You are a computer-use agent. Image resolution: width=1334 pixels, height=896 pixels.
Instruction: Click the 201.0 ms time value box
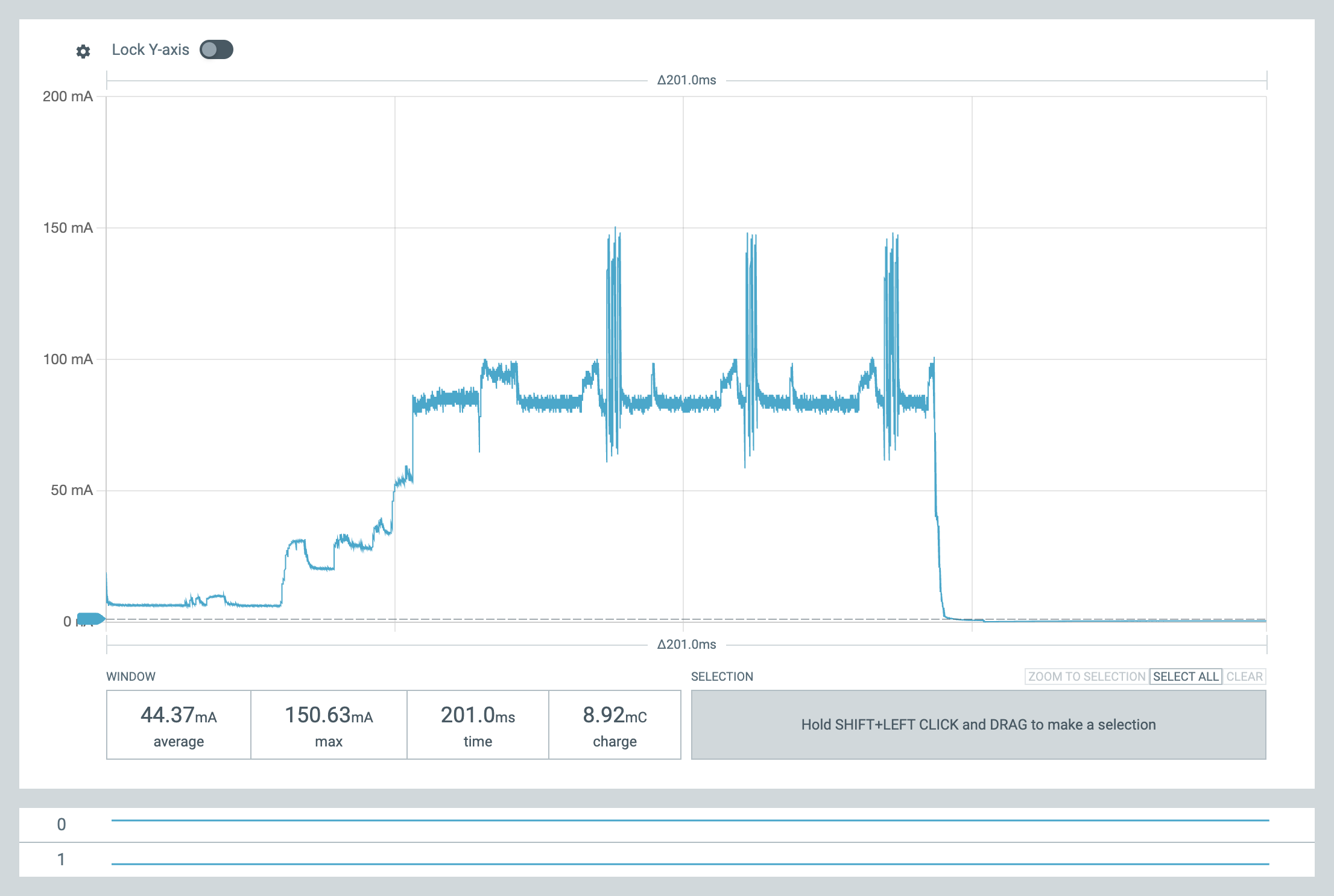[x=478, y=725]
